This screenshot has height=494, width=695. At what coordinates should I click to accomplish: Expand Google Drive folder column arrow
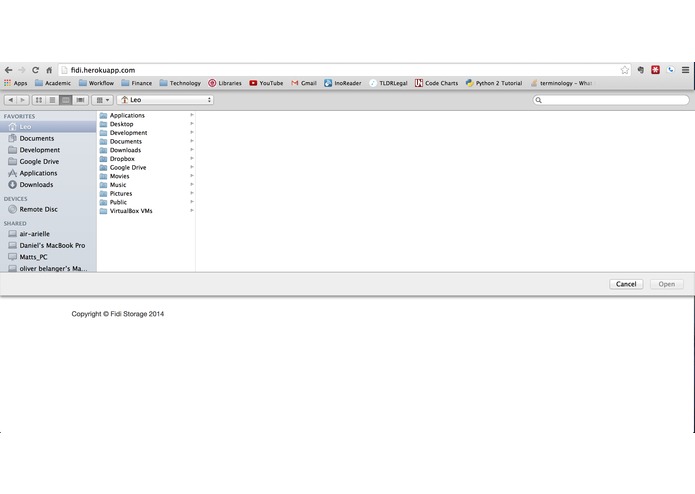tap(192, 167)
